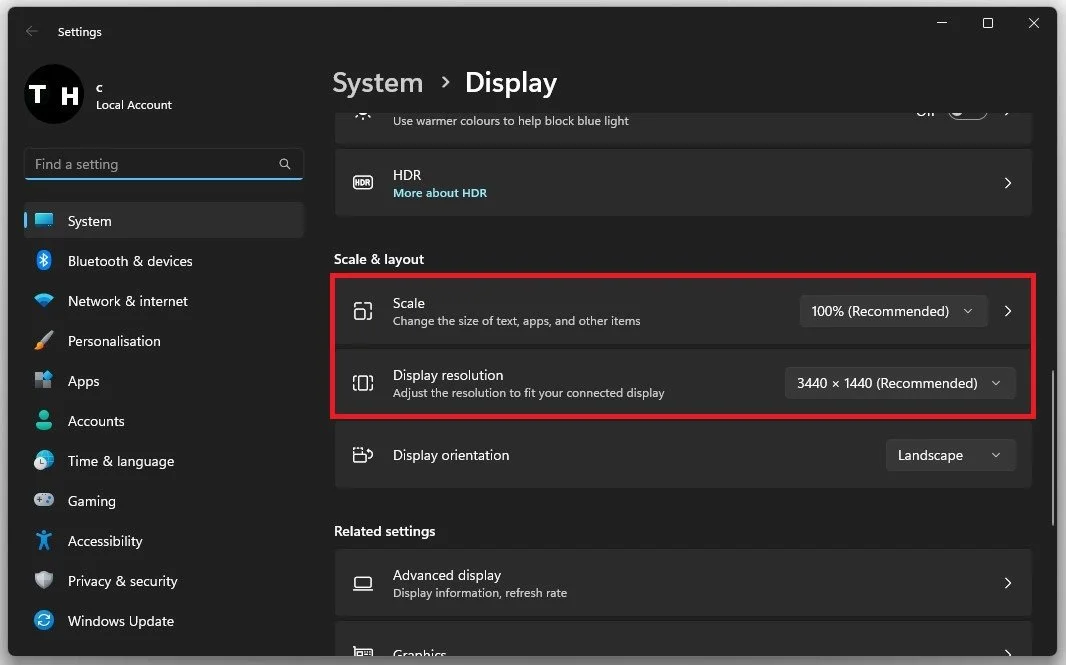Click the Windows Update refresh icon
Screen dimensions: 1066x665
[x=44, y=620]
